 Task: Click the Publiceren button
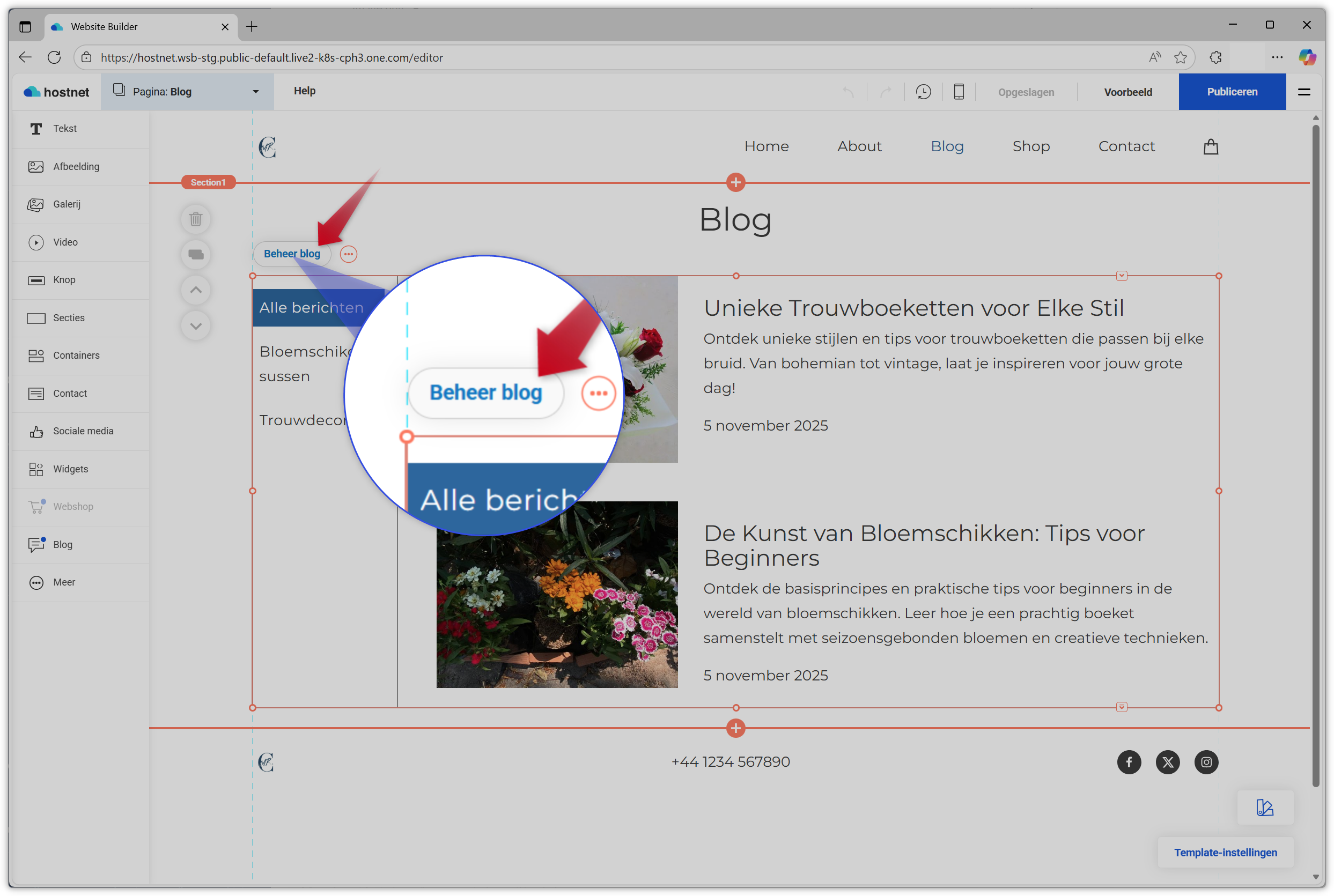1232,92
